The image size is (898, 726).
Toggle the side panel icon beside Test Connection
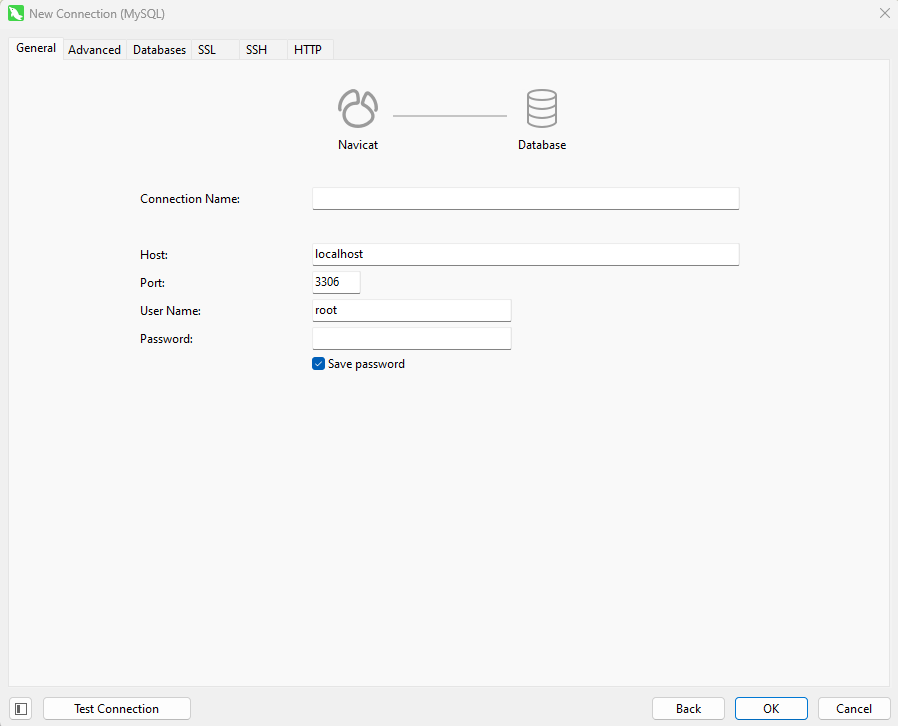coord(21,709)
